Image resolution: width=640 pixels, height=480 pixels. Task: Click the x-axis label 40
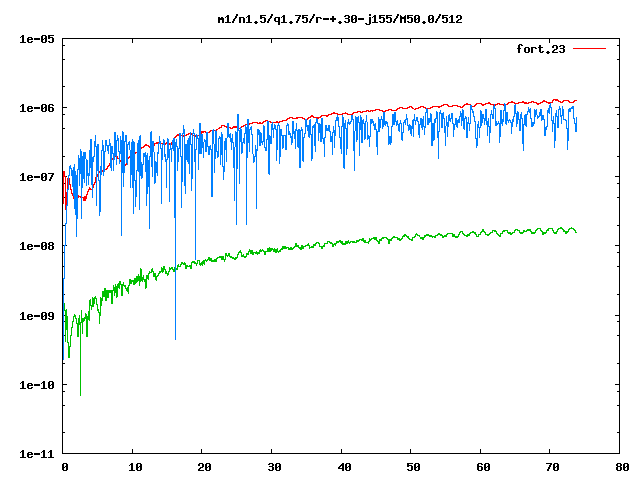(344, 467)
